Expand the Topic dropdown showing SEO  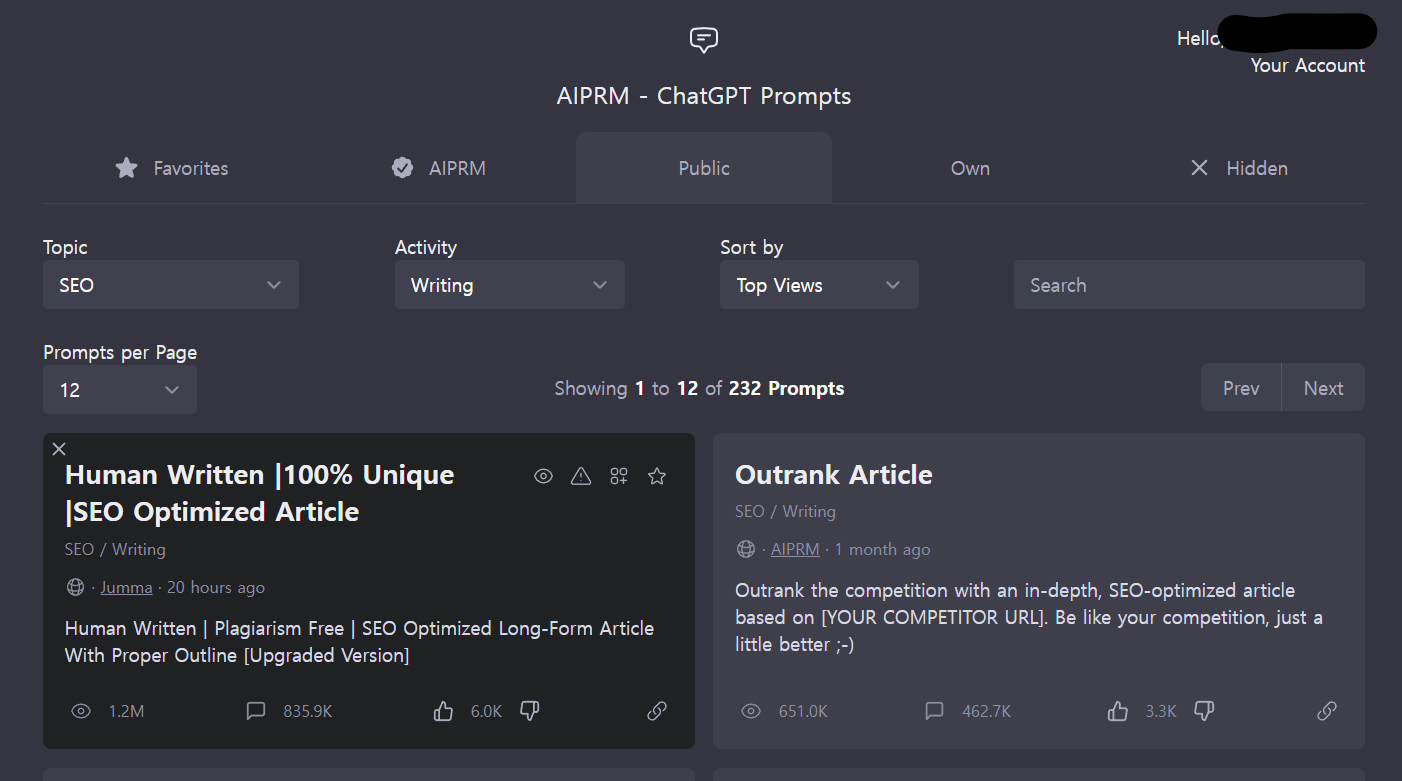point(171,285)
